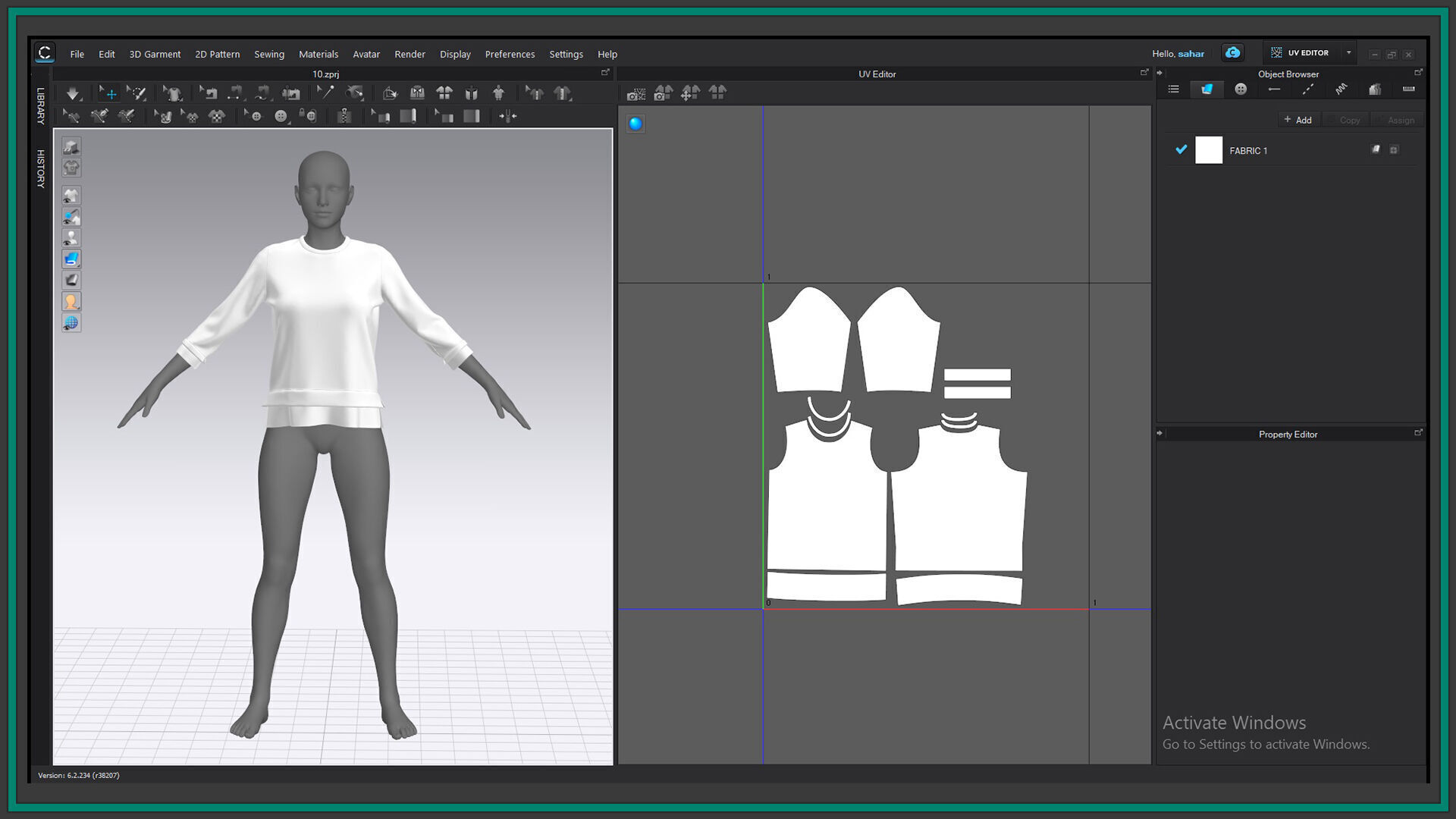Click the Tack pin tool
The height and width of the screenshot is (819, 1456).
[x=325, y=93]
